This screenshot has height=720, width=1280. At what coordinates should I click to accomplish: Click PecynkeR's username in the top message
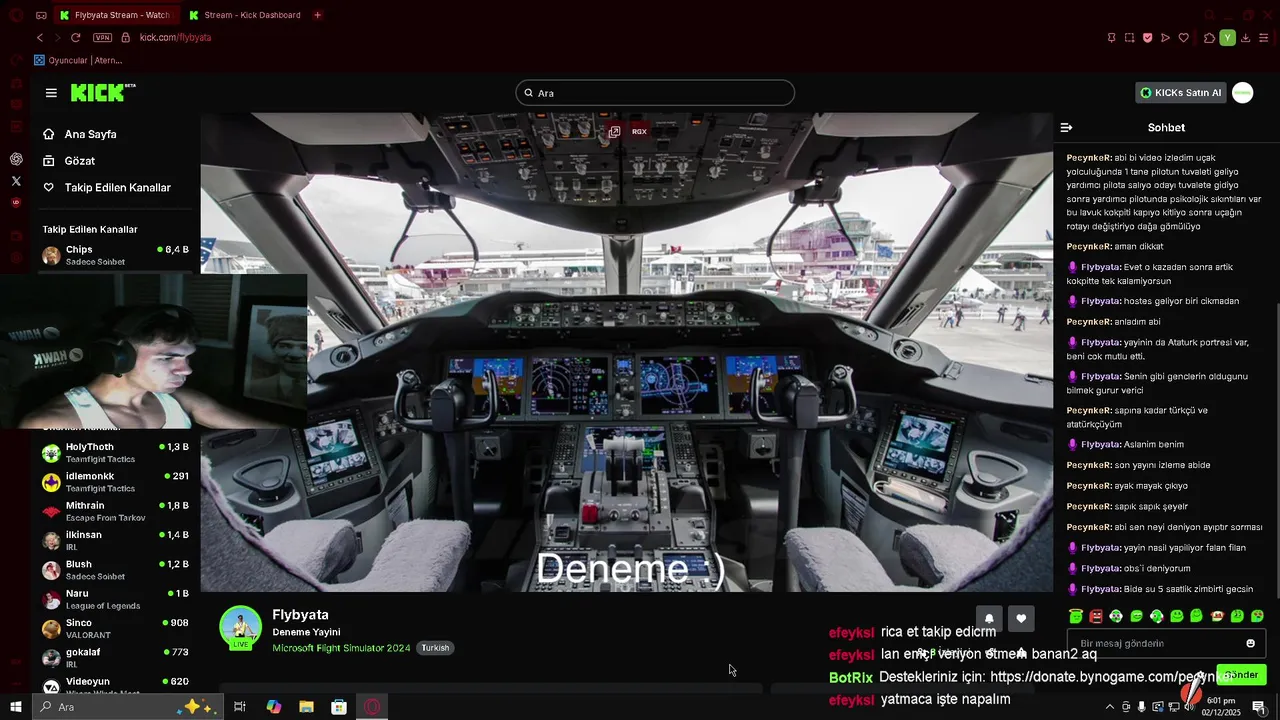pyautogui.click(x=1089, y=158)
